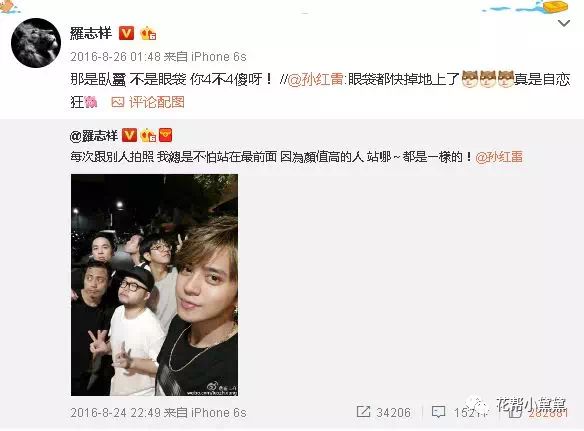Open the 2016-8-24 22:49 original post timestamp
This screenshot has width=584, height=431.
[115, 413]
